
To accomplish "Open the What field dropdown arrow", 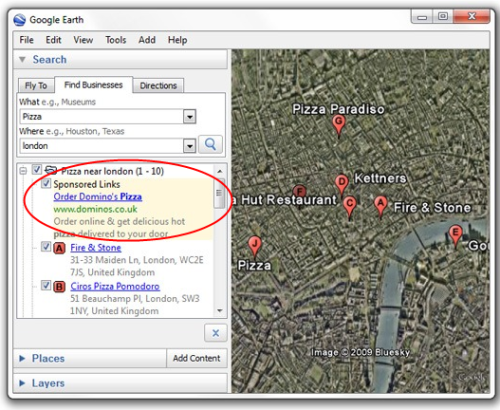I will click(190, 117).
